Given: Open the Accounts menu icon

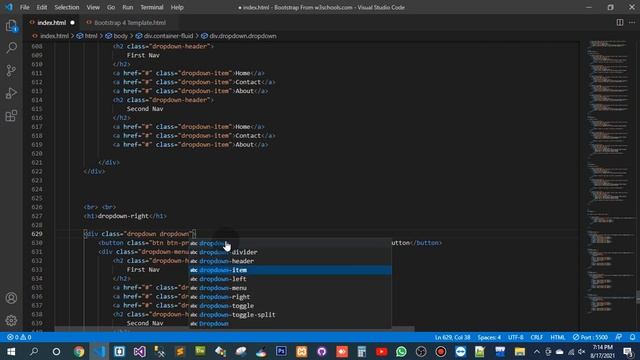Looking at the screenshot, I should tap(11, 298).
